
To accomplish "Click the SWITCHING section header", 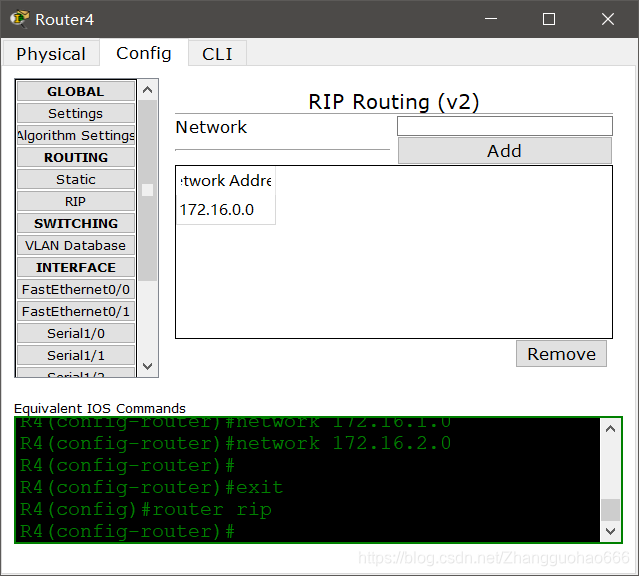I will (76, 223).
